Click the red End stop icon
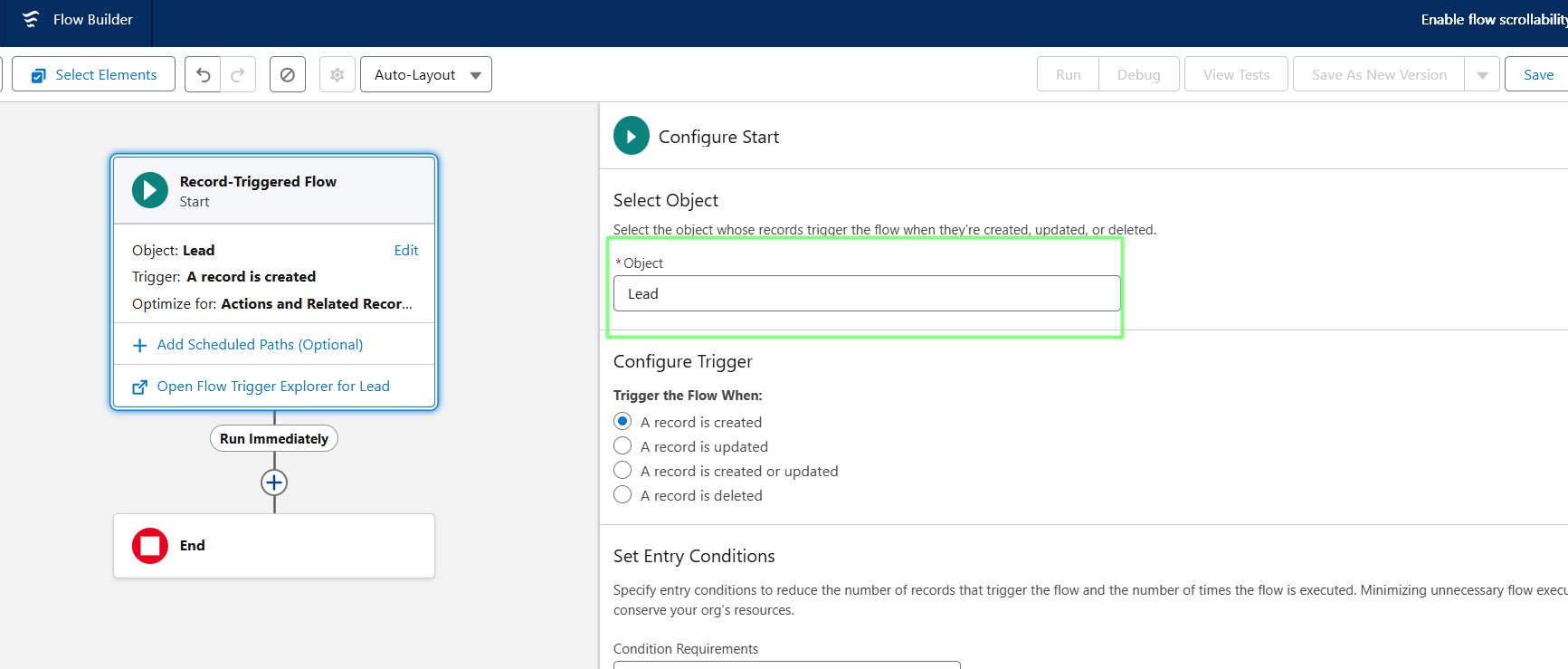Image resolution: width=1568 pixels, height=669 pixels. (150, 546)
